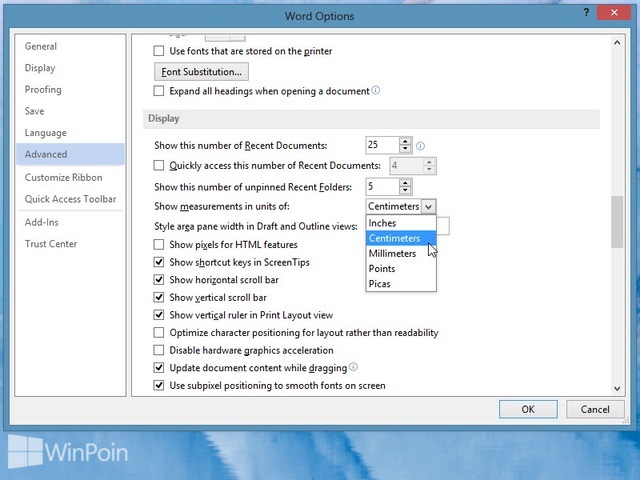Image resolution: width=640 pixels, height=480 pixels.
Task: Open Proofing options category
Action: tap(70, 89)
